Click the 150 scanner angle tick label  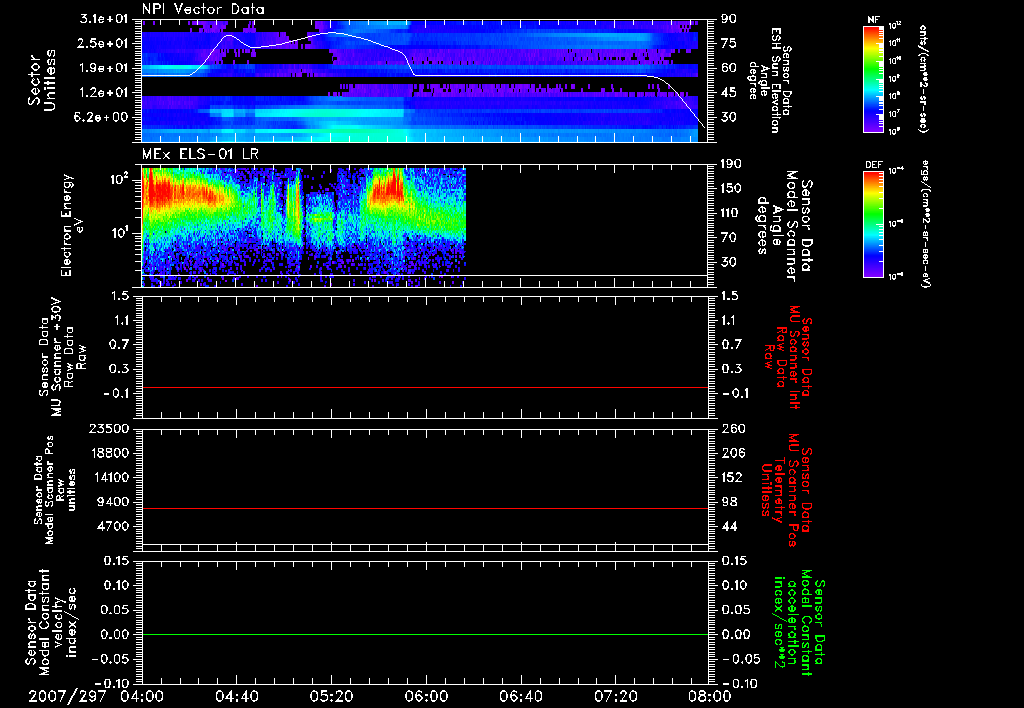click(x=730, y=188)
